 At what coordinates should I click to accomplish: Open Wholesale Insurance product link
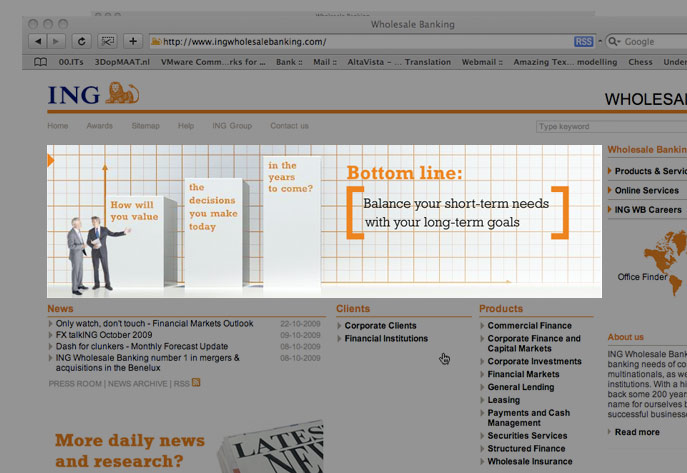(530, 462)
